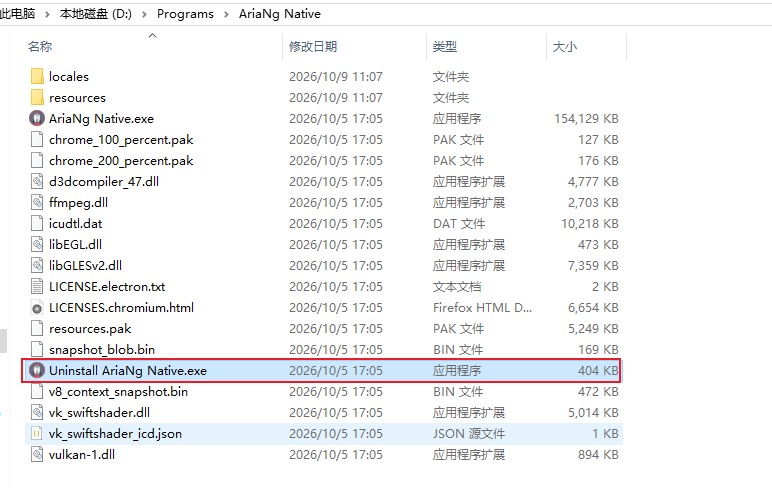772x488 pixels.
Task: Navigate to 本地磁盘 (D:) in the address bar
Action: click(96, 14)
